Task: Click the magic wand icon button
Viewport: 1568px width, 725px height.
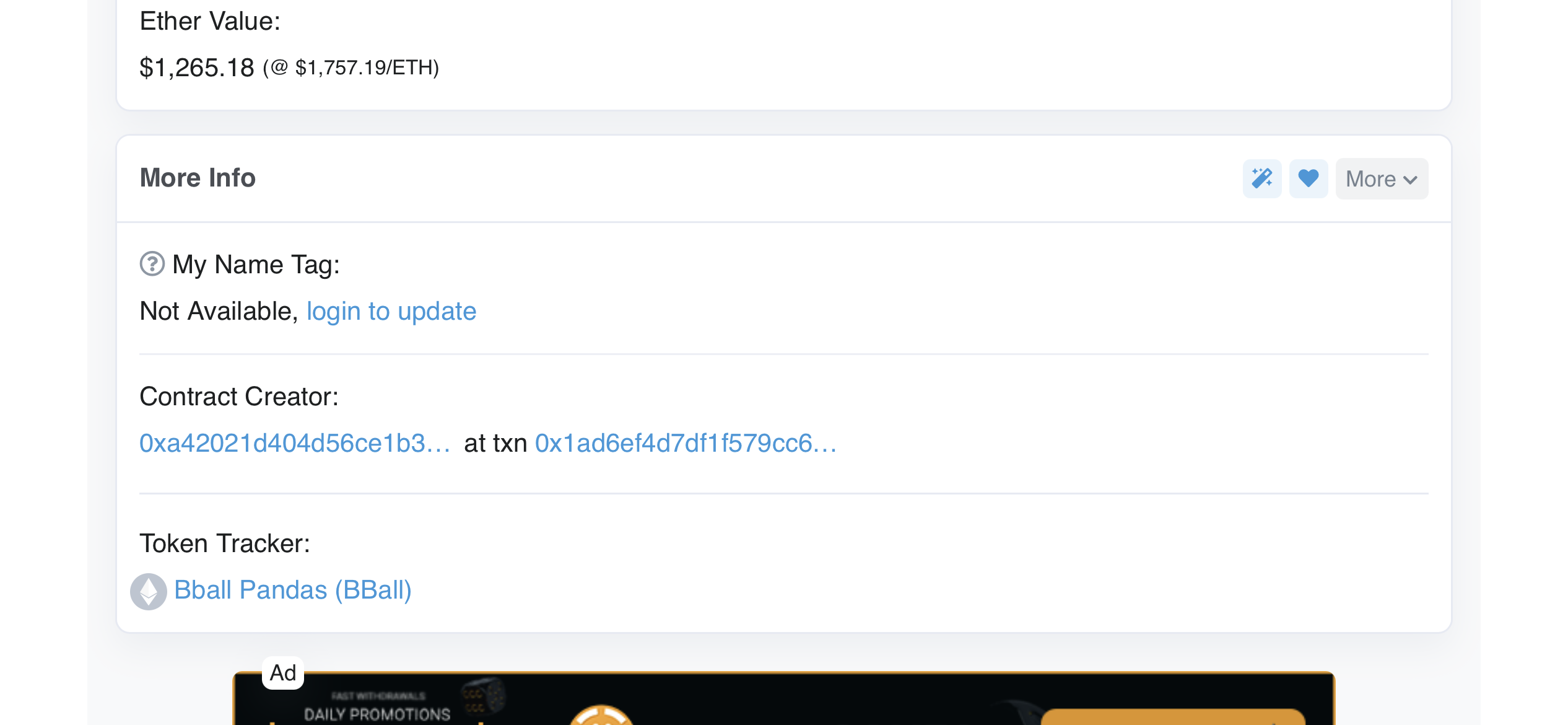Action: tap(1261, 178)
